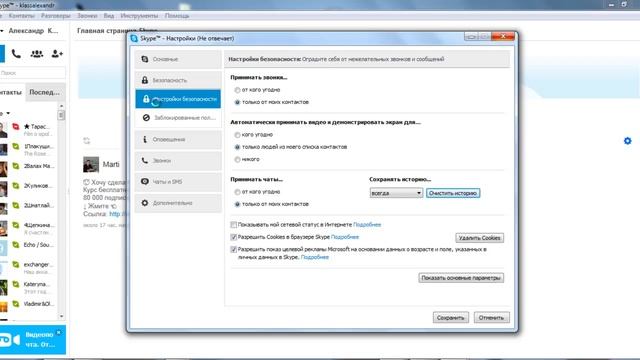Open the 'всегда' history dropdown
The image size is (640, 360).
[396, 193]
